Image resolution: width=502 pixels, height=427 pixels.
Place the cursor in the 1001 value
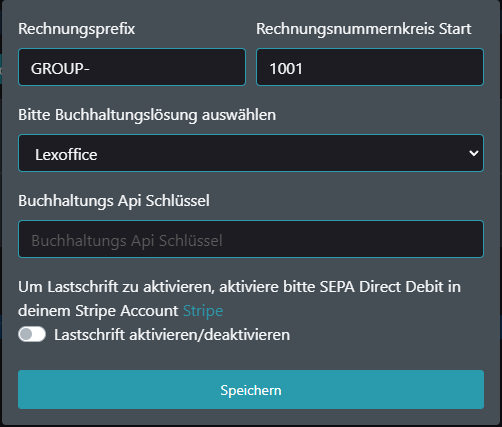point(286,69)
